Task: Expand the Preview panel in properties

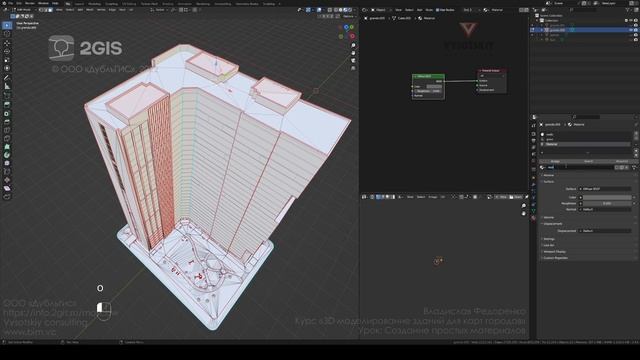Action: point(549,175)
